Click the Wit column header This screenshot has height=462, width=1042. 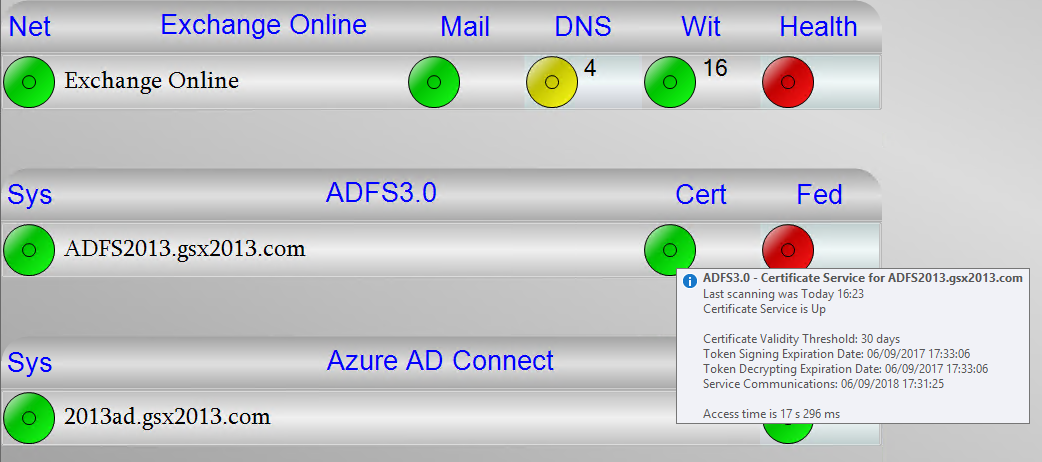click(x=701, y=27)
